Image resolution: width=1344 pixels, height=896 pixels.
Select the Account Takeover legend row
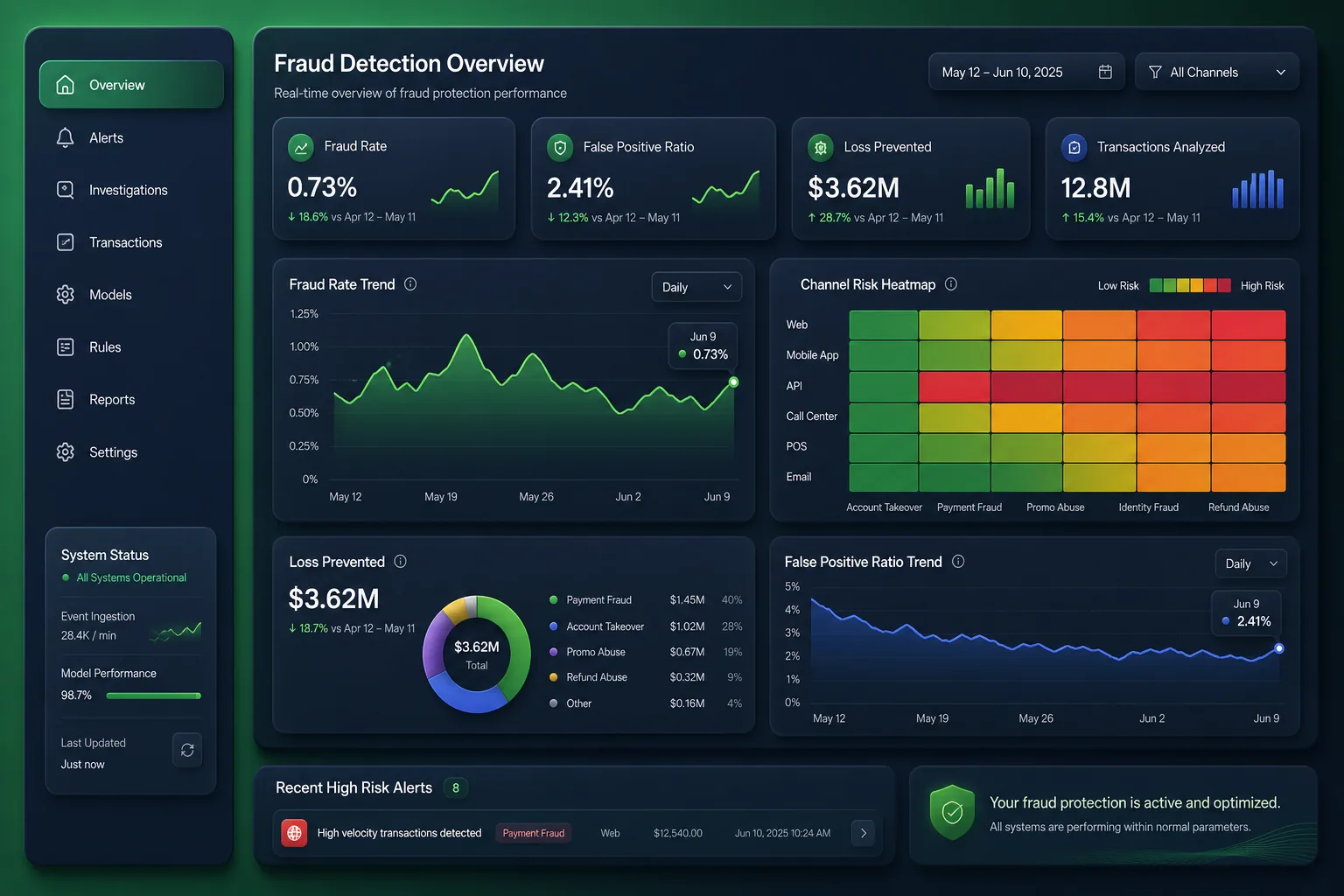646,626
